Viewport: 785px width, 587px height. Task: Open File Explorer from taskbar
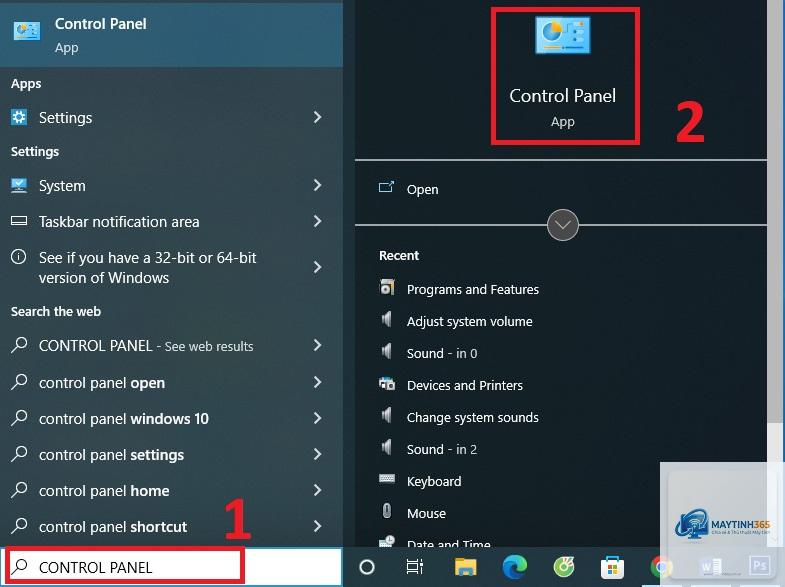pos(466,567)
